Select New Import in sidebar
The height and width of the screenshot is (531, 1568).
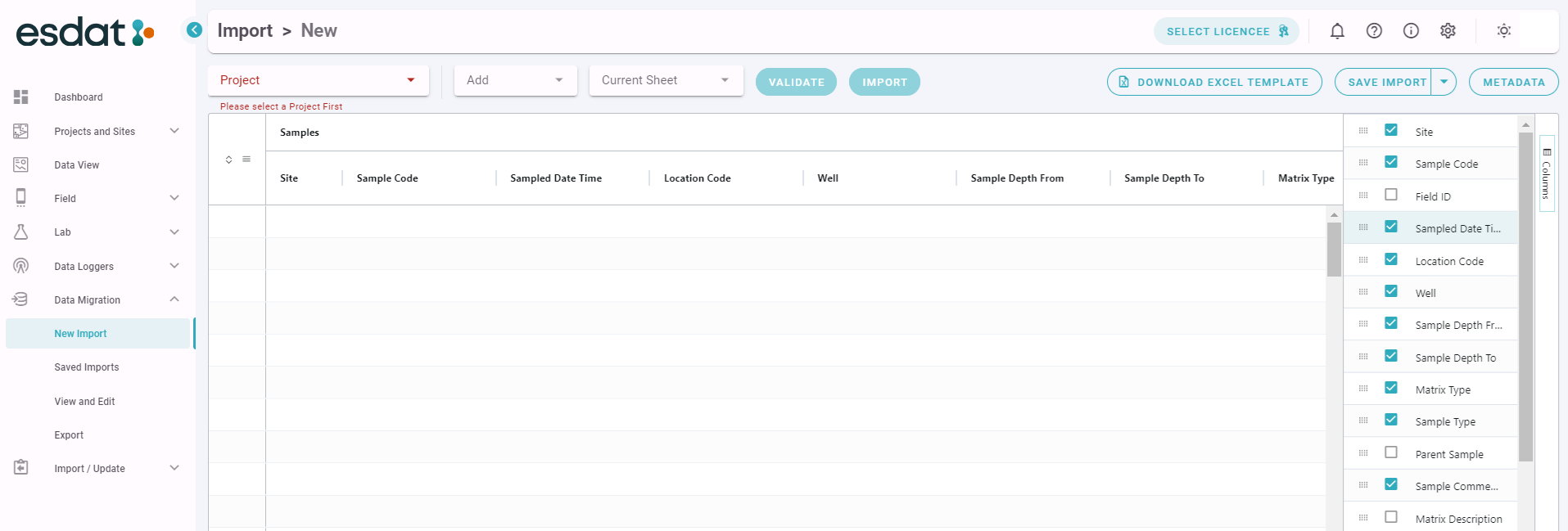click(x=98, y=334)
